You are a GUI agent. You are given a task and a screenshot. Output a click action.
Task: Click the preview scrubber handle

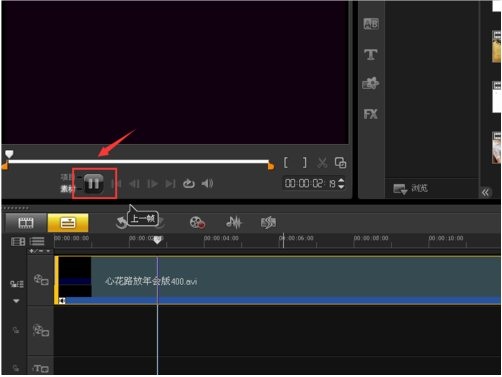[x=9, y=154]
